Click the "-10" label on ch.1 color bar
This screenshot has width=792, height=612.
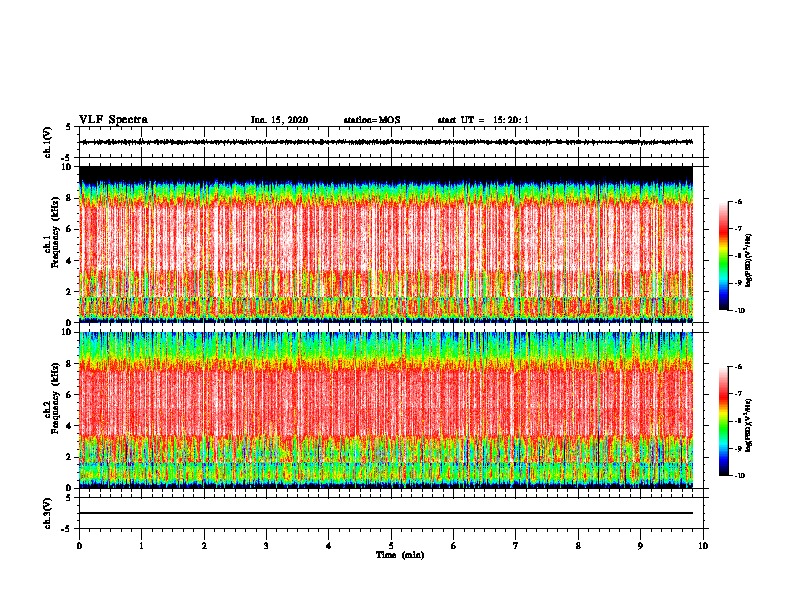pyautogui.click(x=739, y=311)
